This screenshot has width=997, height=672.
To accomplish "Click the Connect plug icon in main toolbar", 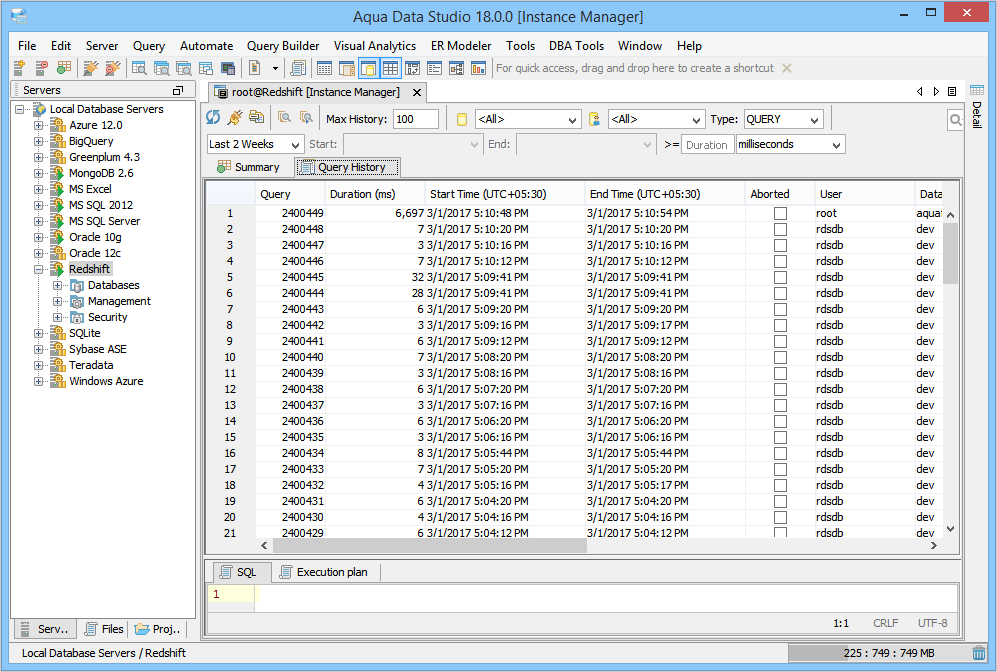I will 91,68.
